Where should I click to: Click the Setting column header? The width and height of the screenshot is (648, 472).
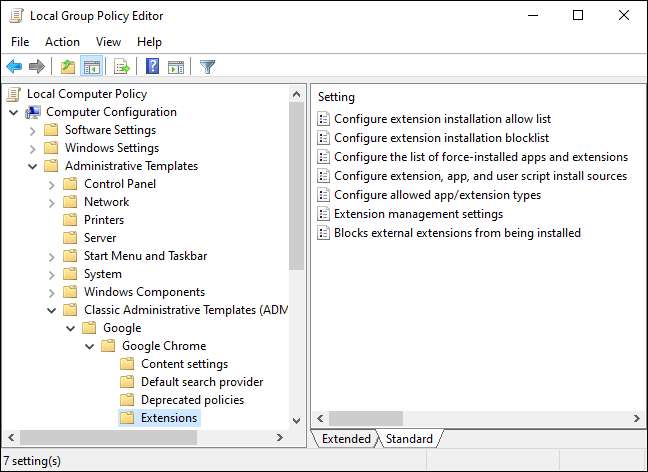(x=337, y=97)
